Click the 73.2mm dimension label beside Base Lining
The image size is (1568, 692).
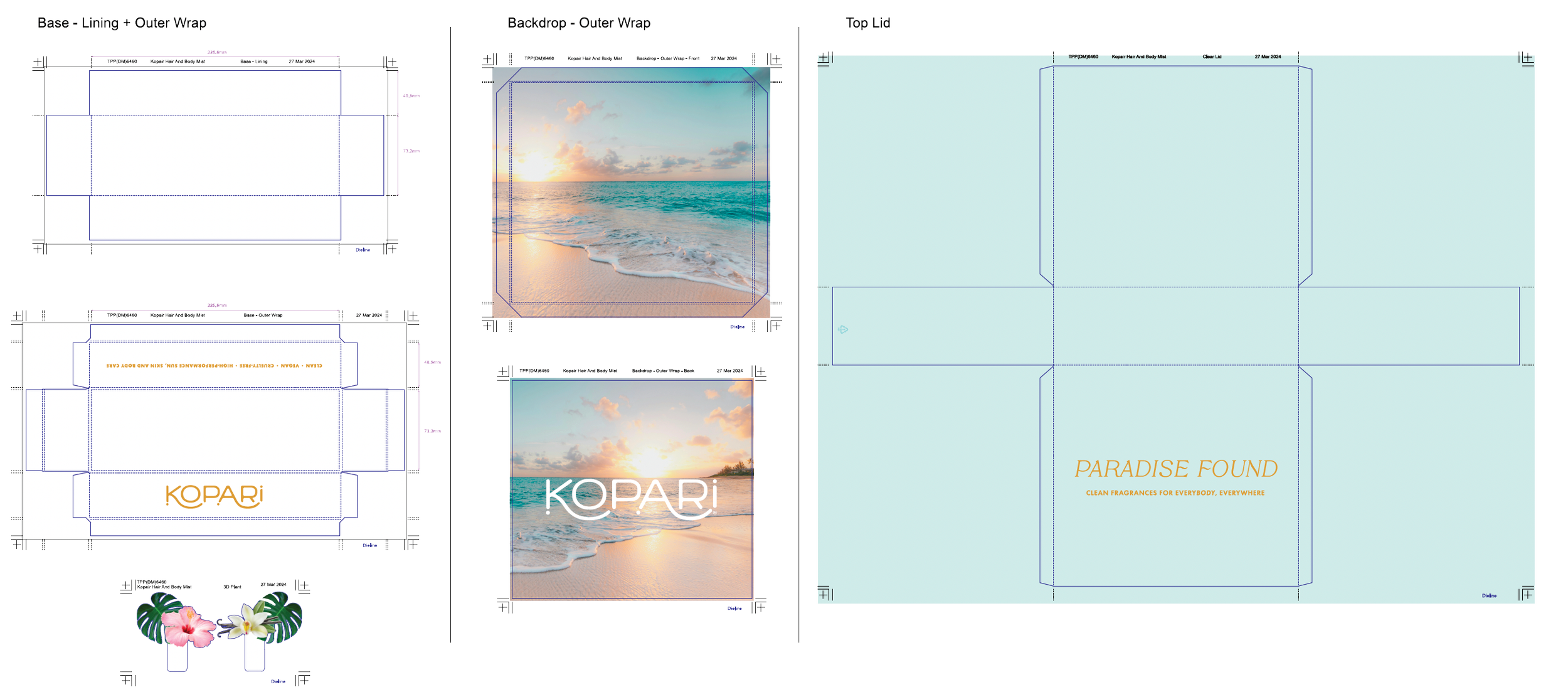pos(411,151)
